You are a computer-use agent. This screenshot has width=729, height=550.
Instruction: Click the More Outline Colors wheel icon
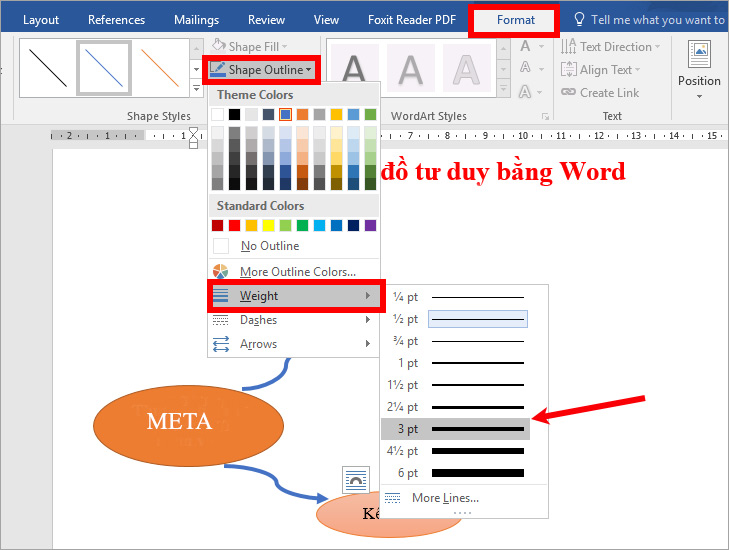[221, 272]
